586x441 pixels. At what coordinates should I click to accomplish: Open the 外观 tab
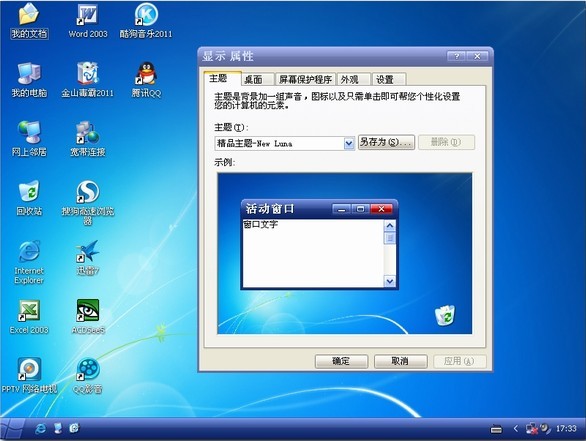[x=353, y=79]
